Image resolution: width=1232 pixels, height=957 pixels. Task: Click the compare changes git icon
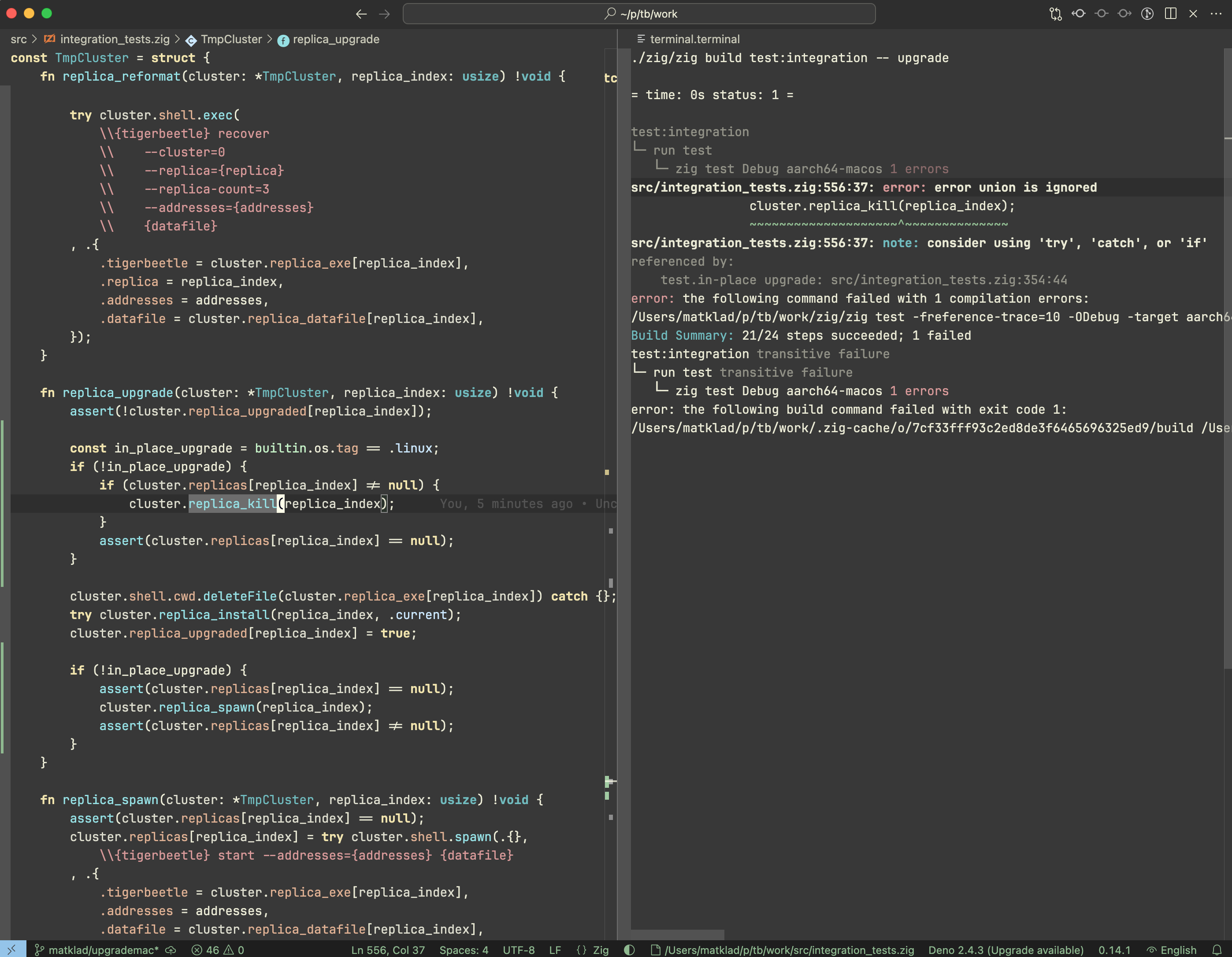click(1055, 14)
